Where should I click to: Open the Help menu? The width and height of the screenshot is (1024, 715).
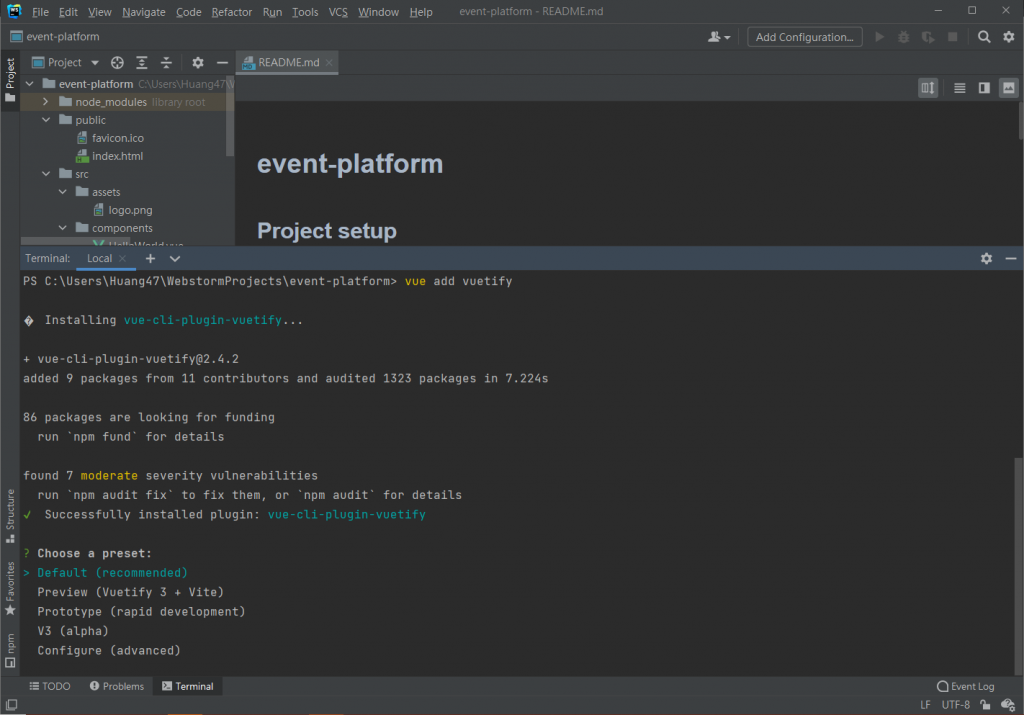coord(421,12)
